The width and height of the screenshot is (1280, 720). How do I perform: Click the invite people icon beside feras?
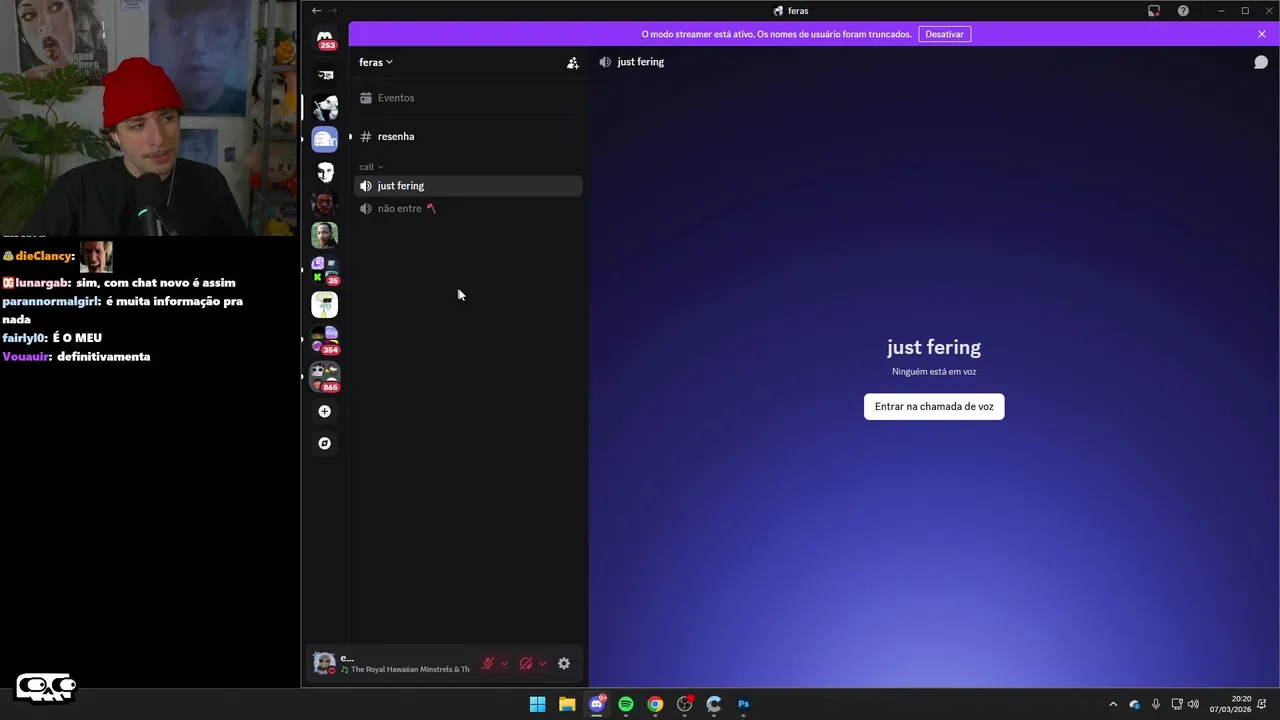point(573,62)
